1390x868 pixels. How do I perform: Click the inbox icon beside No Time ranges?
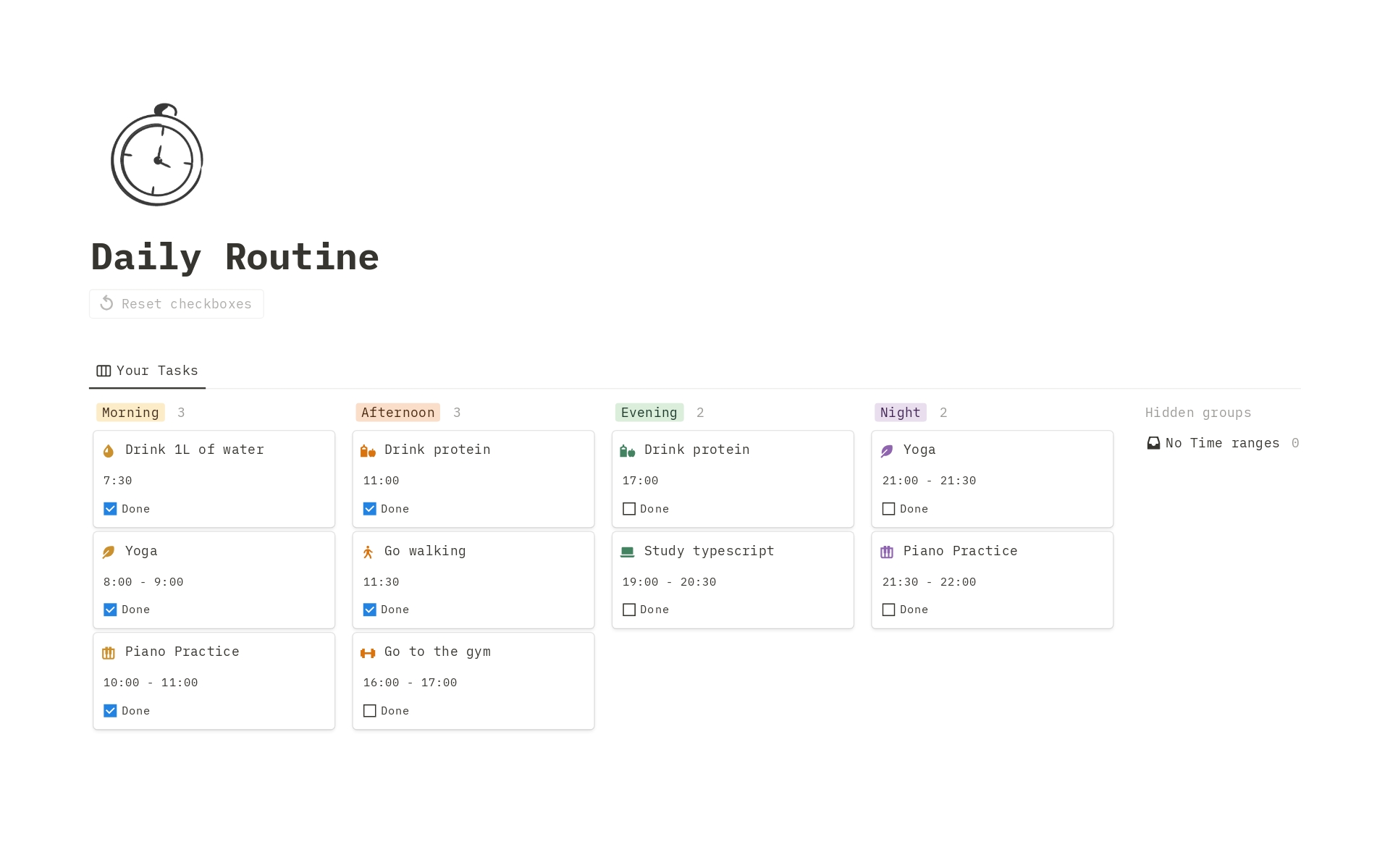(x=1153, y=443)
